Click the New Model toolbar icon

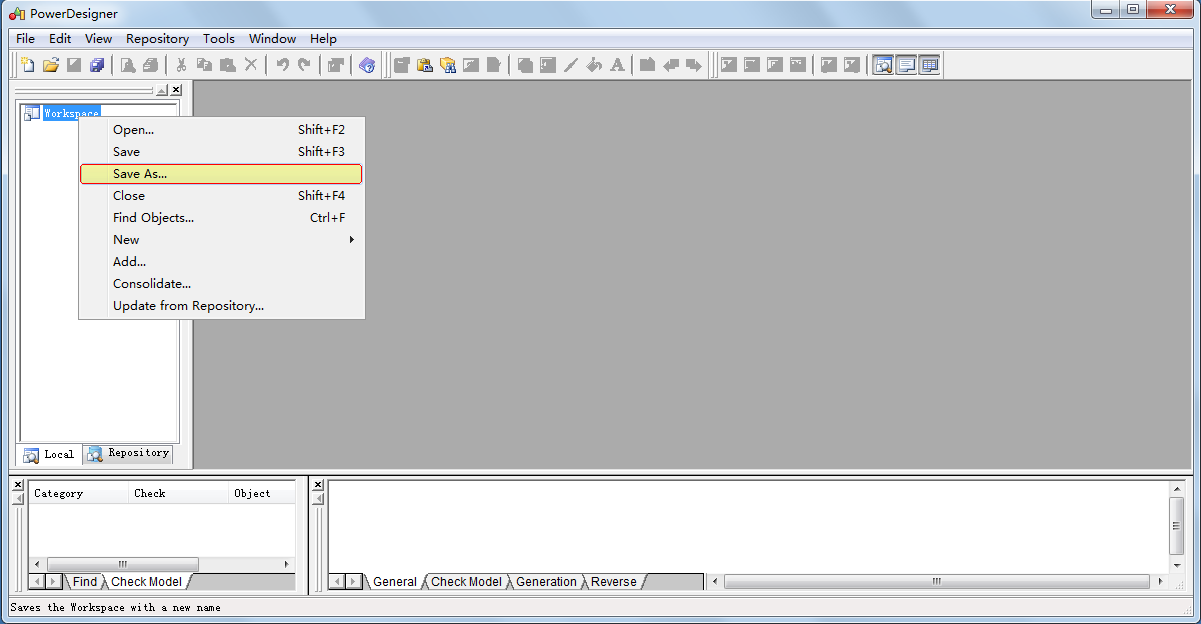(x=27, y=65)
